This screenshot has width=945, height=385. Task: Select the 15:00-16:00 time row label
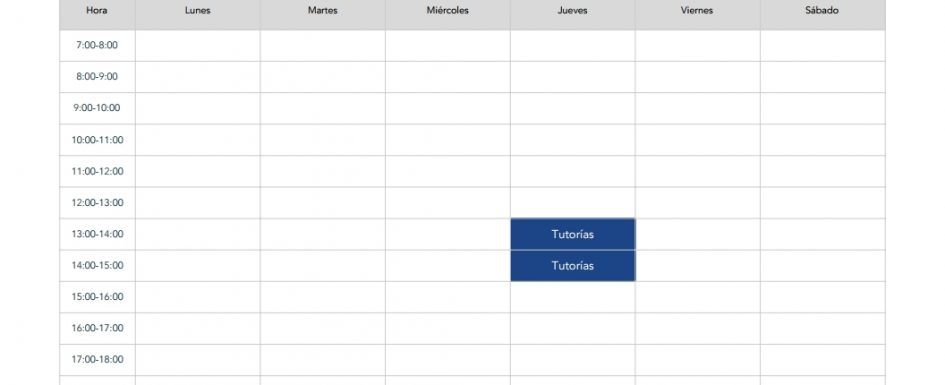point(97,296)
